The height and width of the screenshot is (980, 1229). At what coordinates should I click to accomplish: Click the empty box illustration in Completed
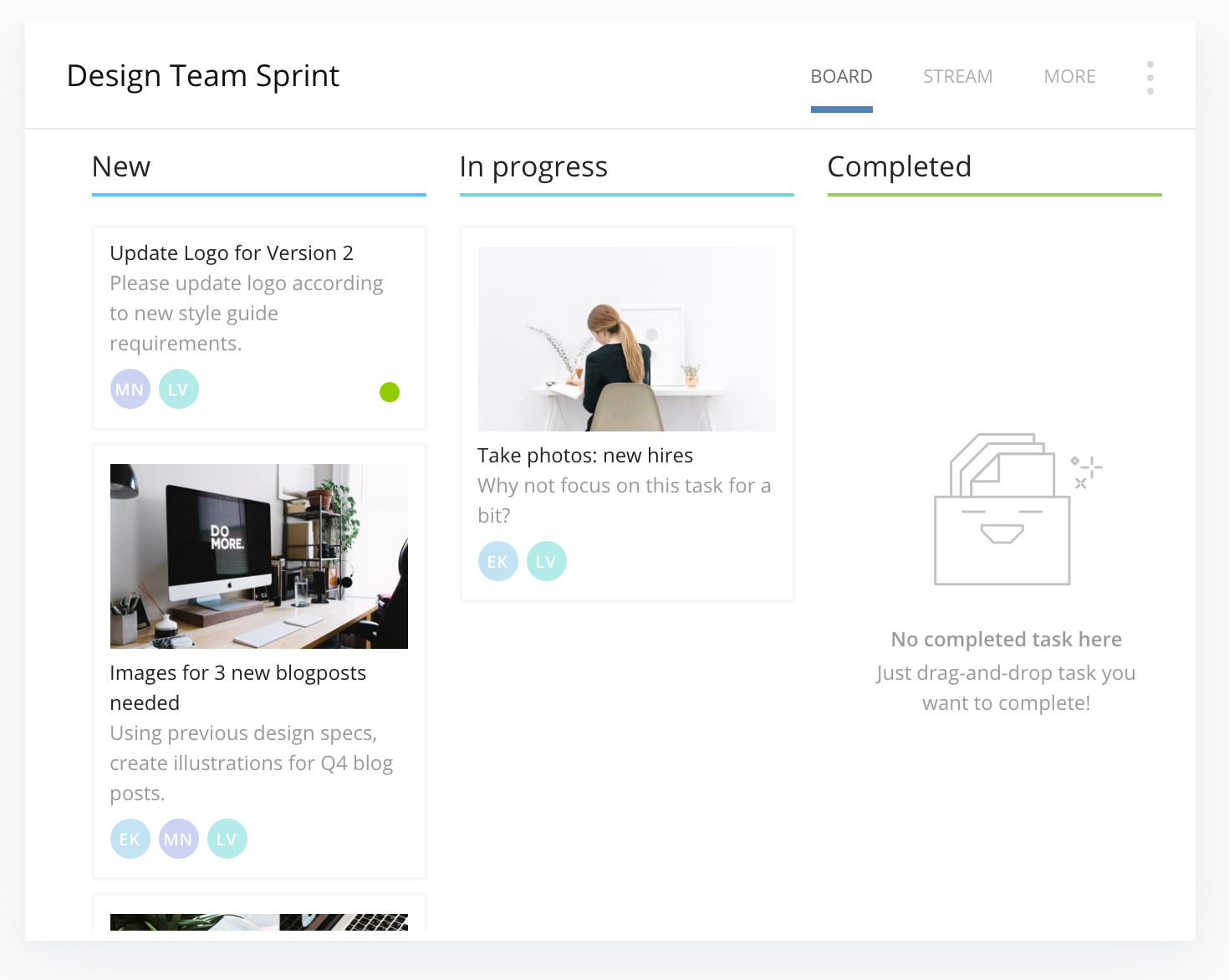[1017, 508]
